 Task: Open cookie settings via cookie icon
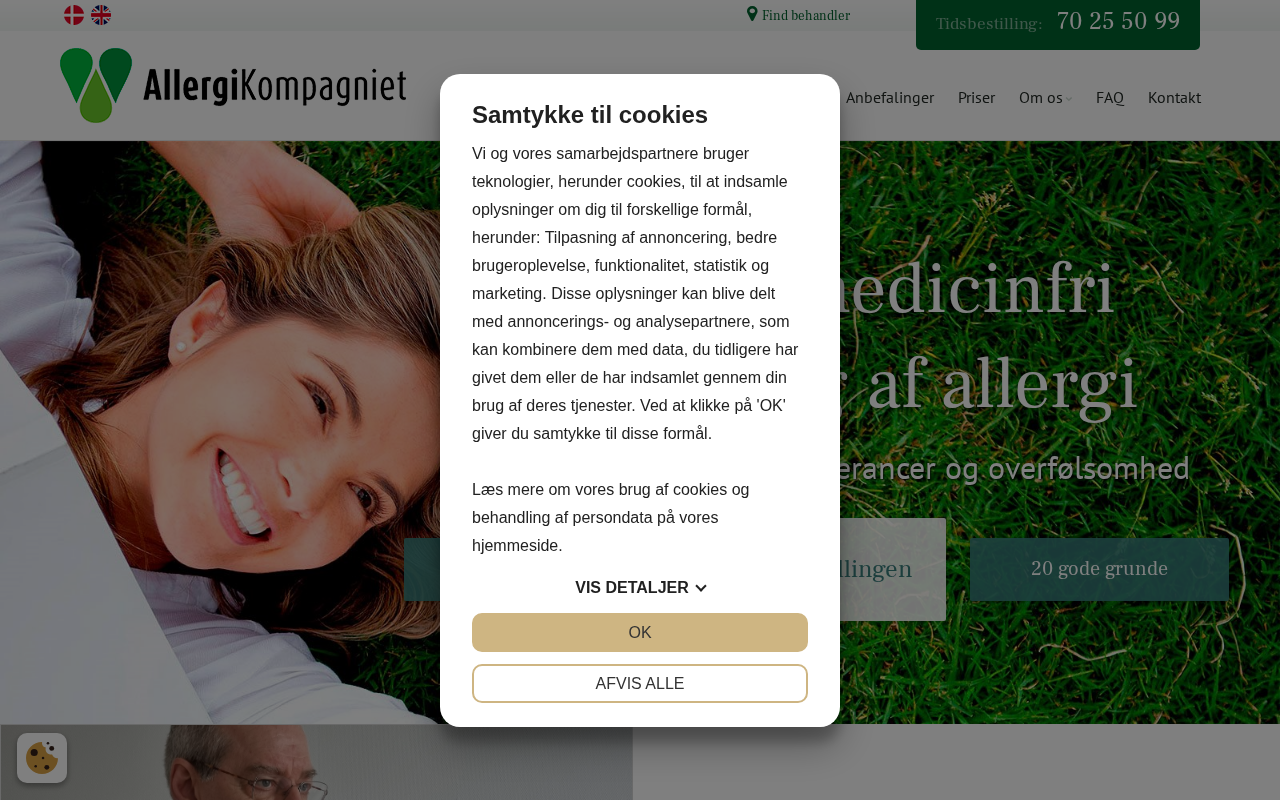(42, 758)
